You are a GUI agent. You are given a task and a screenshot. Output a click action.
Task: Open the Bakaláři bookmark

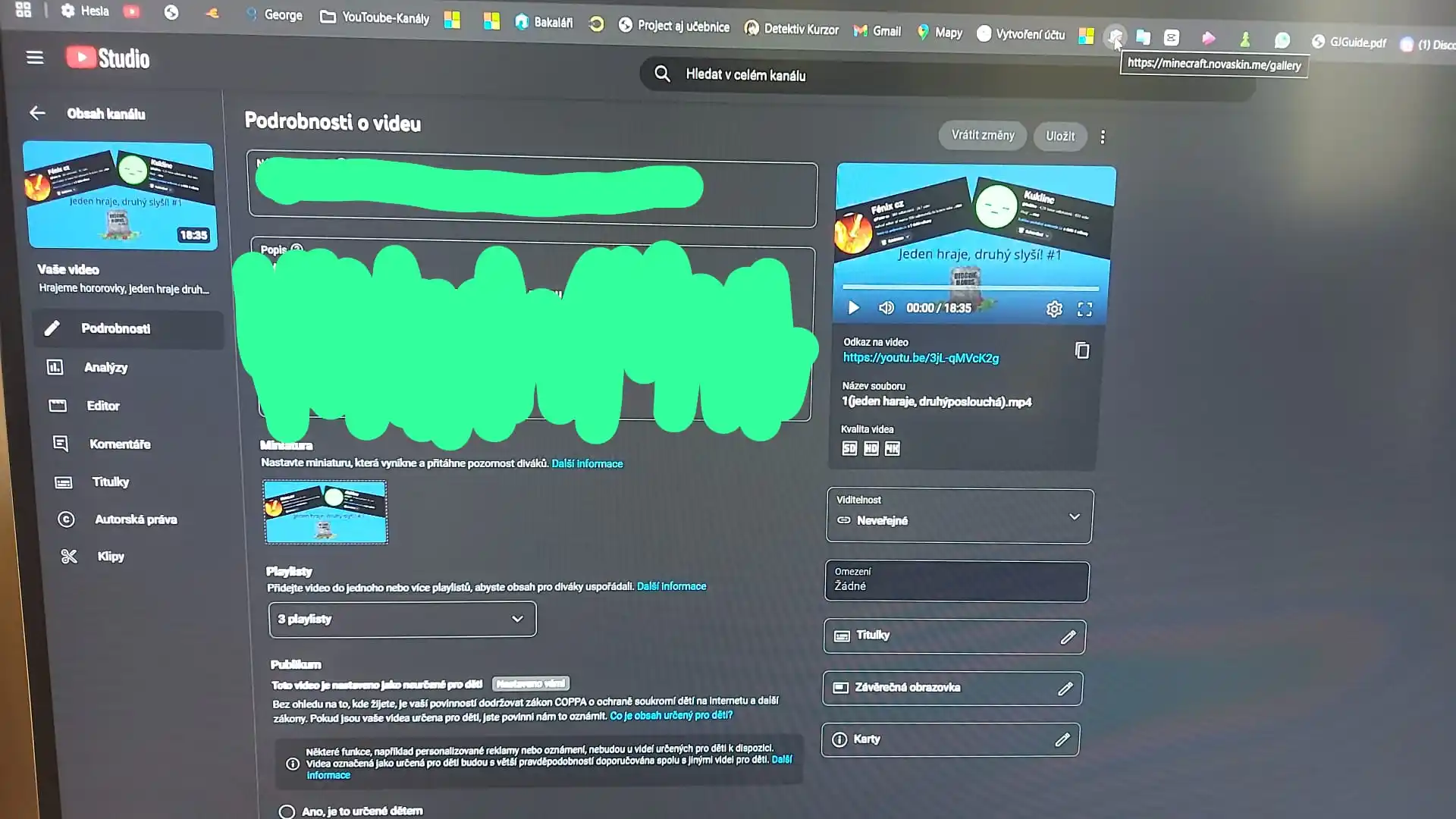544,22
